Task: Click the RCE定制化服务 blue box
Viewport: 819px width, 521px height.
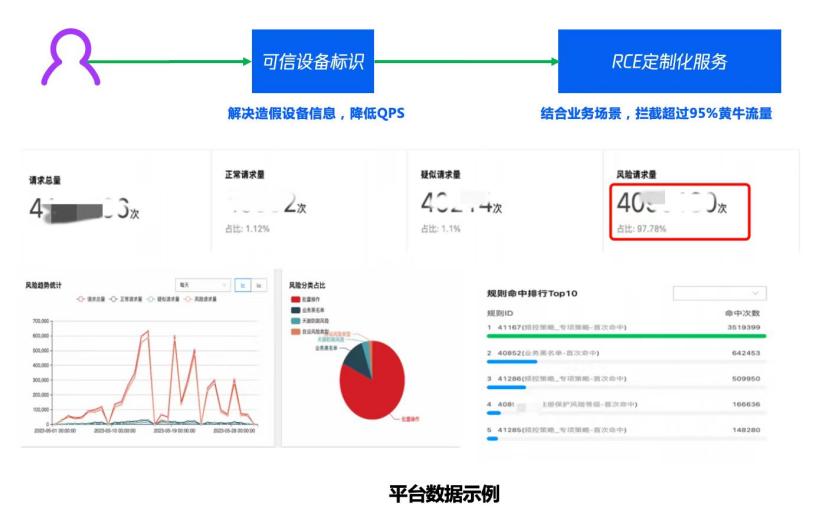Action: [x=669, y=61]
